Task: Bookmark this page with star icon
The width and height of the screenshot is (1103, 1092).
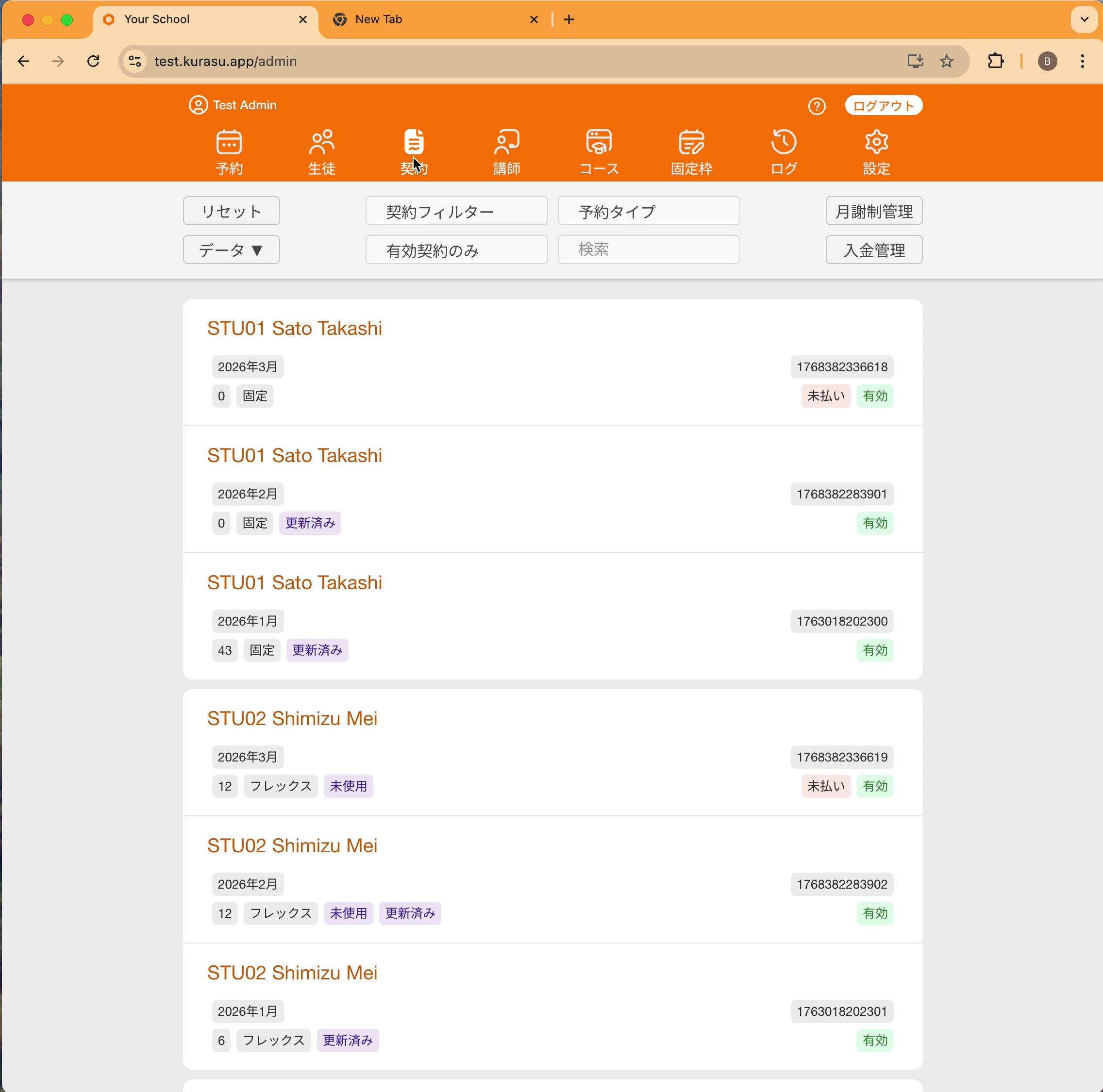Action: click(x=946, y=61)
